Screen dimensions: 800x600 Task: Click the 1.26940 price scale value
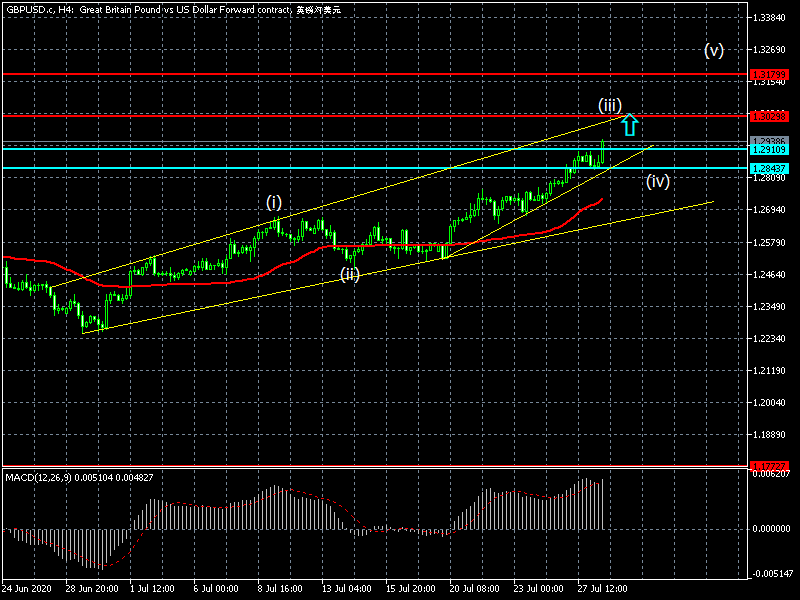pyautogui.click(x=769, y=210)
